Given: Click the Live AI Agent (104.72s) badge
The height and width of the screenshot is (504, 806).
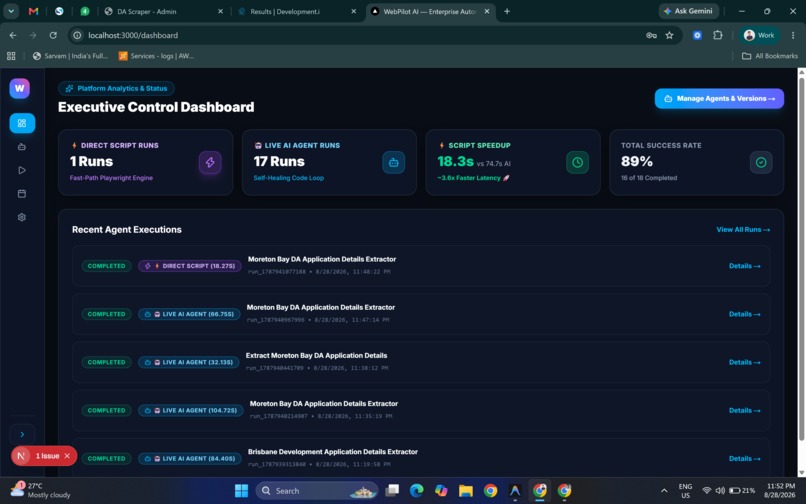Looking at the screenshot, I should [191, 411].
